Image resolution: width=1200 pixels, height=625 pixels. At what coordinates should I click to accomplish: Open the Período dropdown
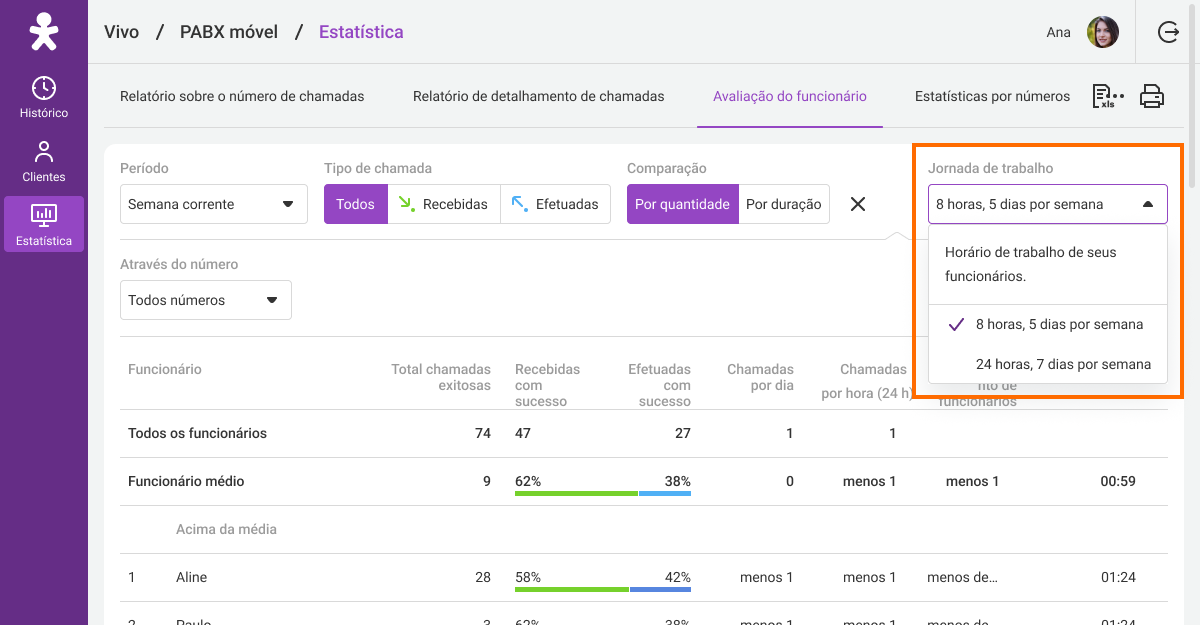[x=214, y=204]
